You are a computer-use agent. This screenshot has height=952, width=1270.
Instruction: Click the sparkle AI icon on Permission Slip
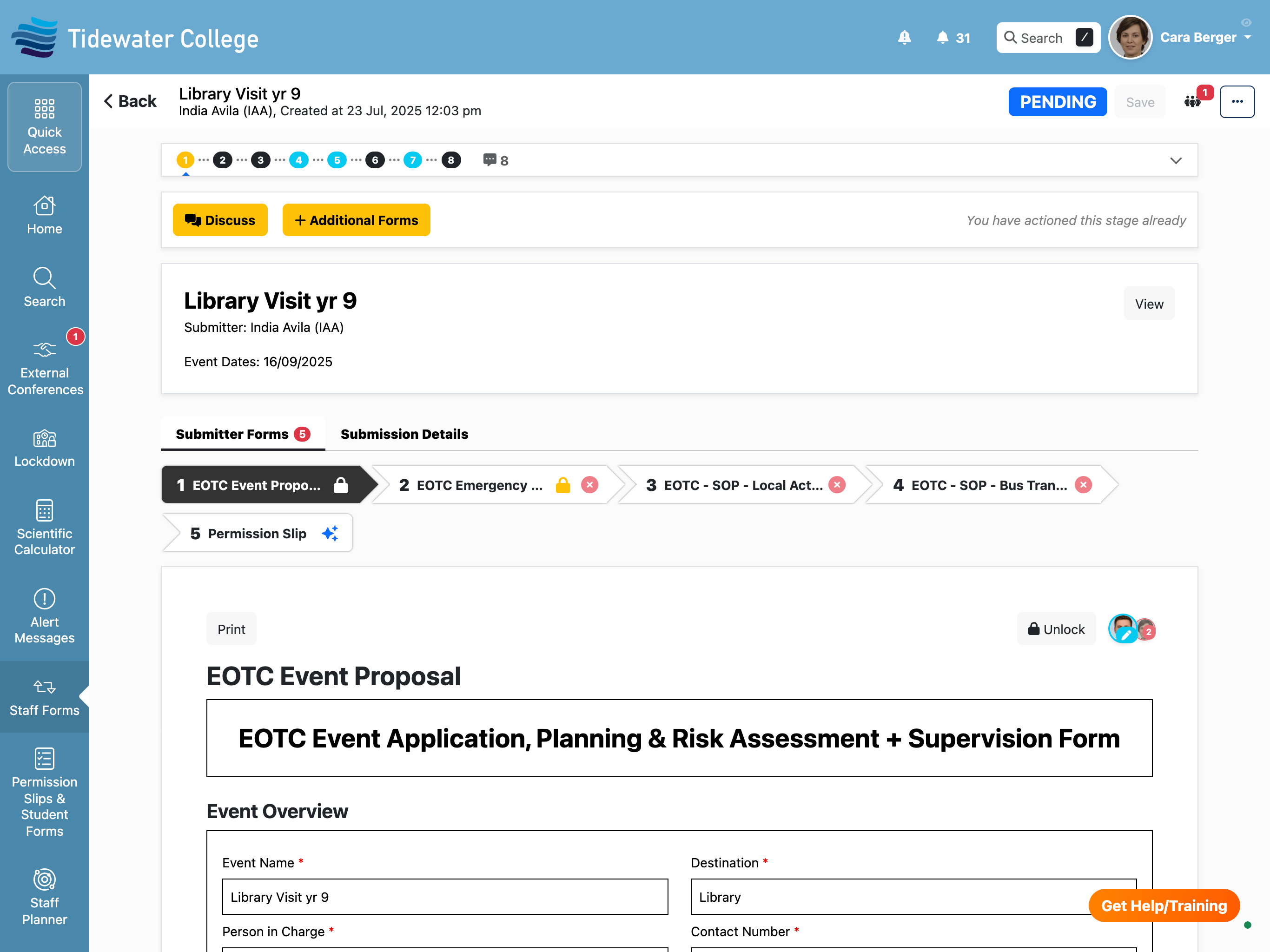[x=330, y=534]
